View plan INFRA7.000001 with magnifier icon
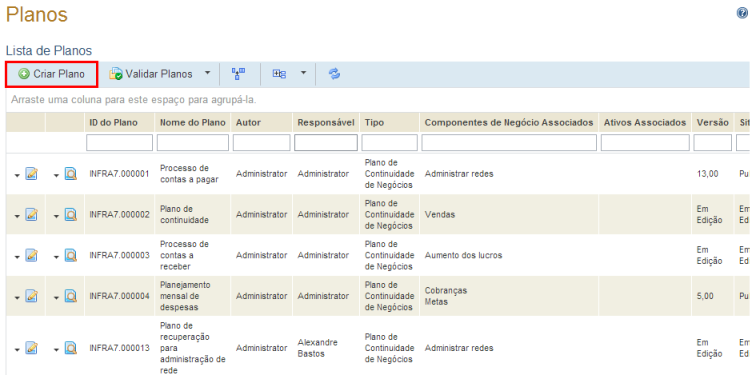Viewport: 756px width, 375px height. click(x=71, y=174)
